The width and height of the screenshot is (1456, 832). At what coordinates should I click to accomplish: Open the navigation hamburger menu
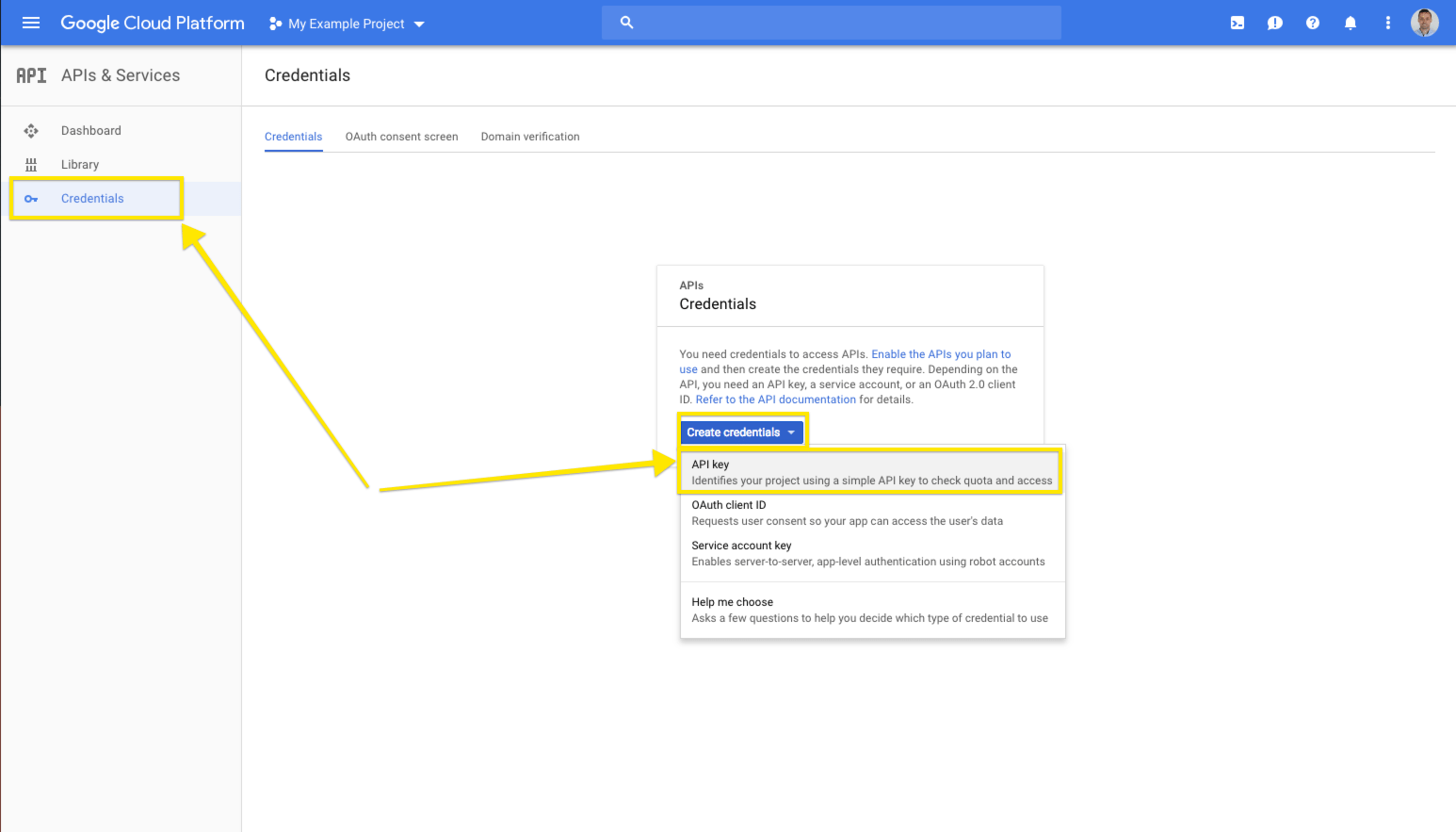[31, 22]
